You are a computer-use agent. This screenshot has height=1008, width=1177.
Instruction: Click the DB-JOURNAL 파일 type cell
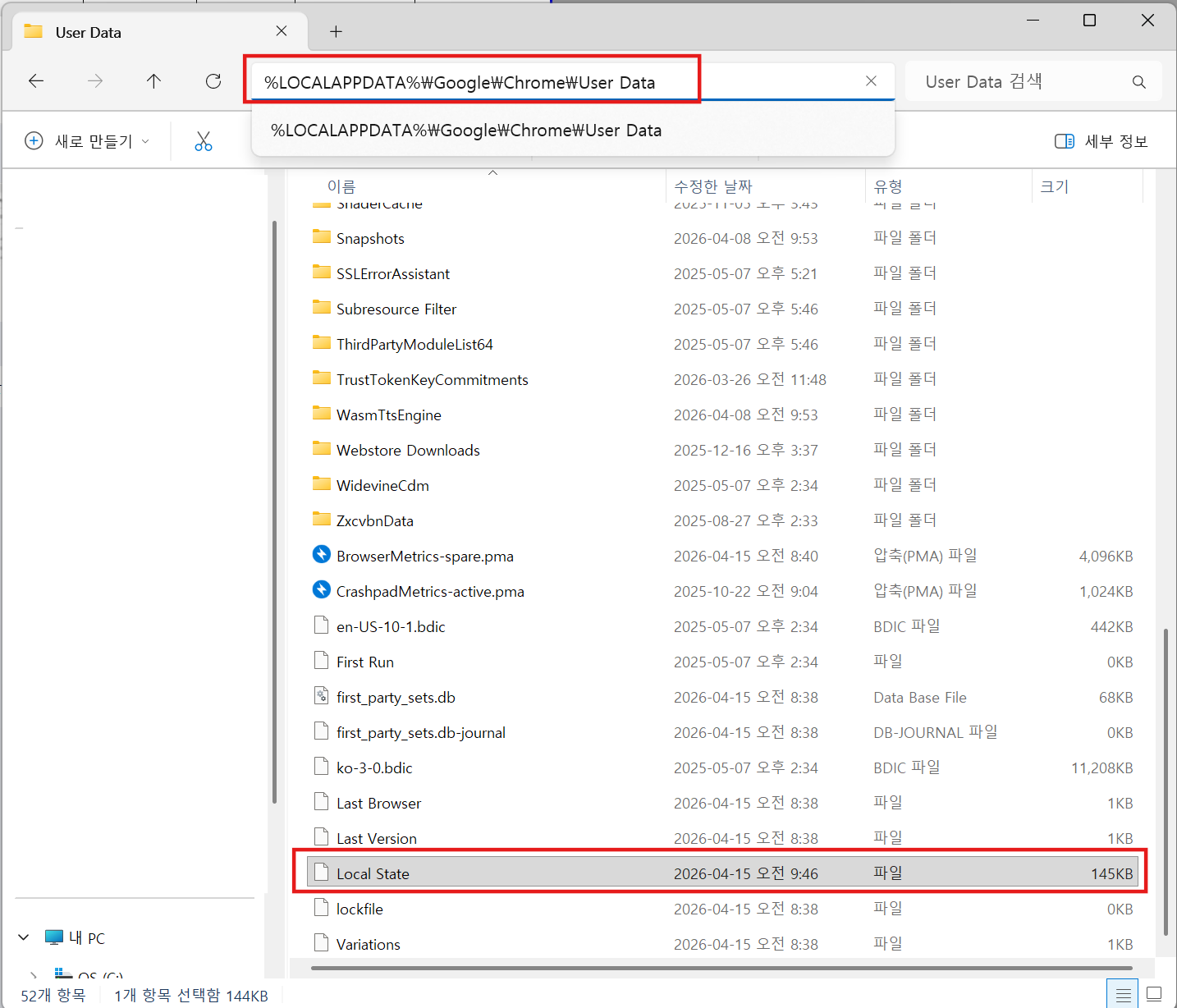935,732
